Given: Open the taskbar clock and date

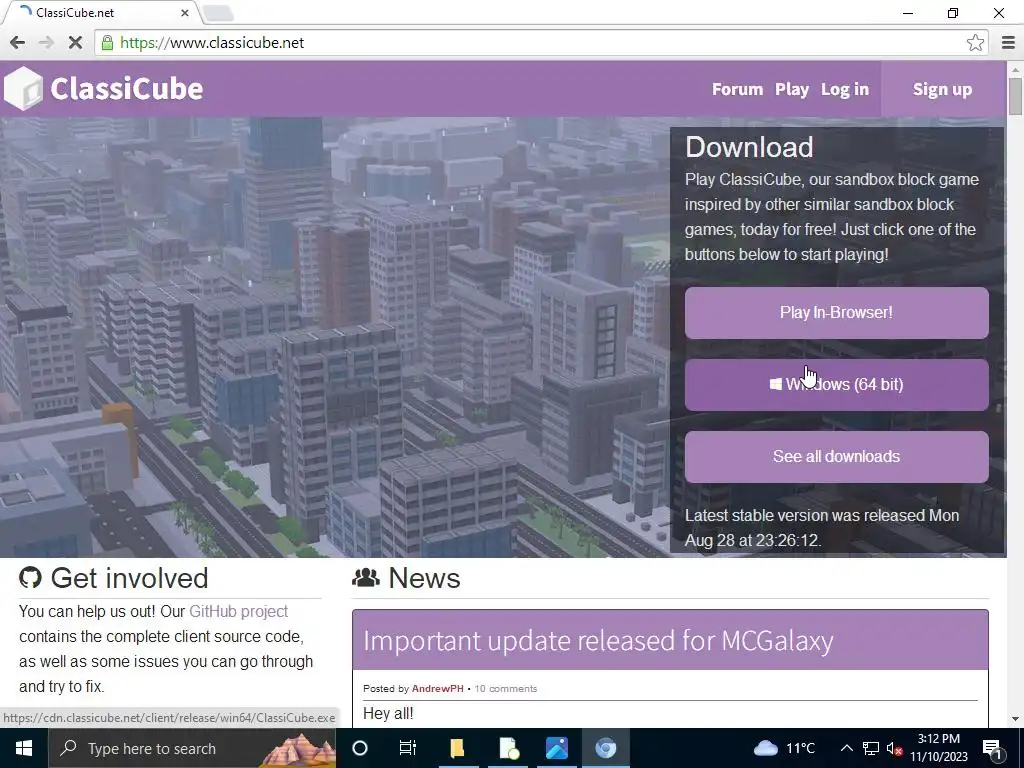Looking at the screenshot, I should (x=939, y=748).
